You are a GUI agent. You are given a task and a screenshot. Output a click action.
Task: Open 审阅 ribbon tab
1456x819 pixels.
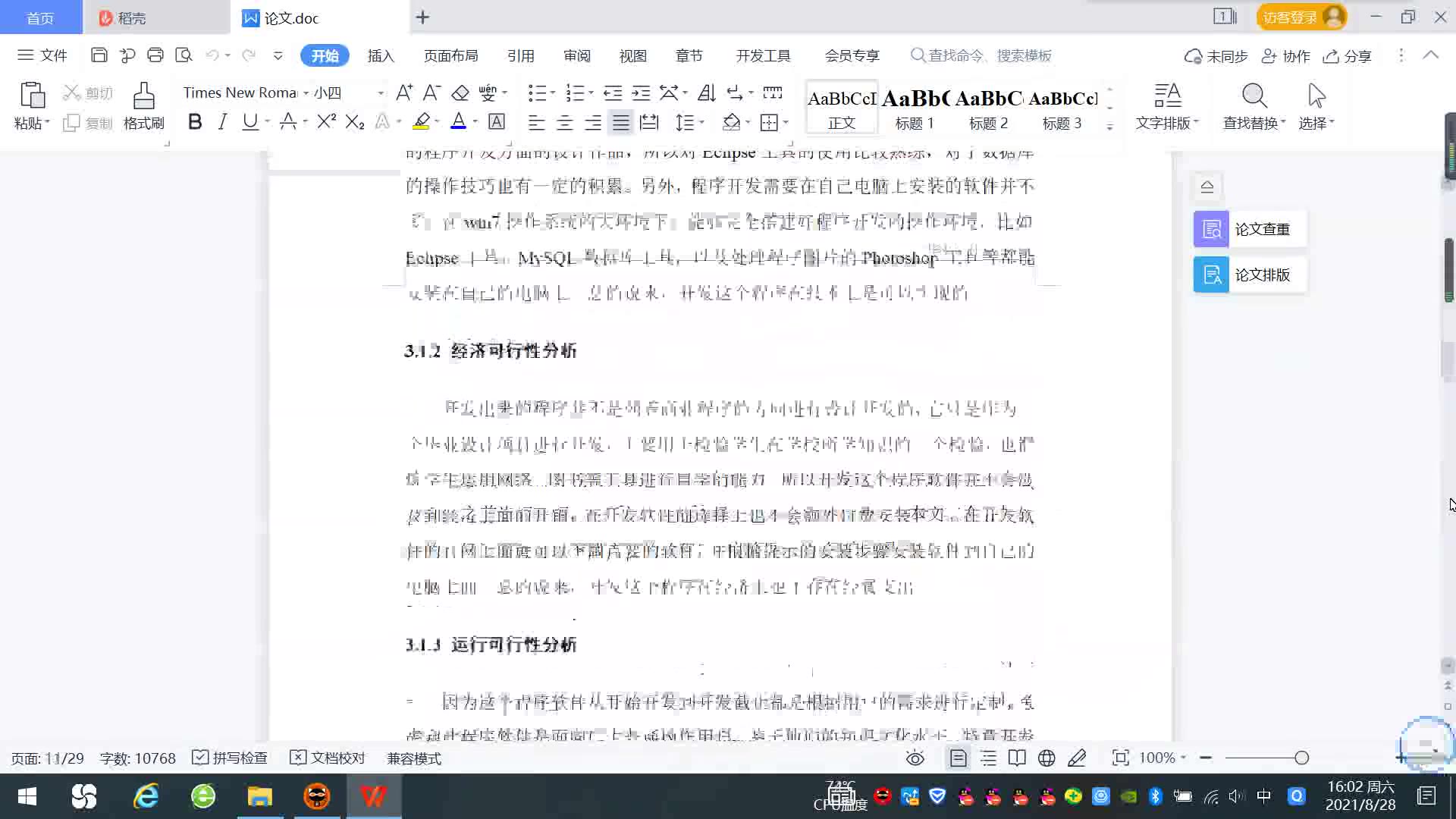pyautogui.click(x=576, y=55)
